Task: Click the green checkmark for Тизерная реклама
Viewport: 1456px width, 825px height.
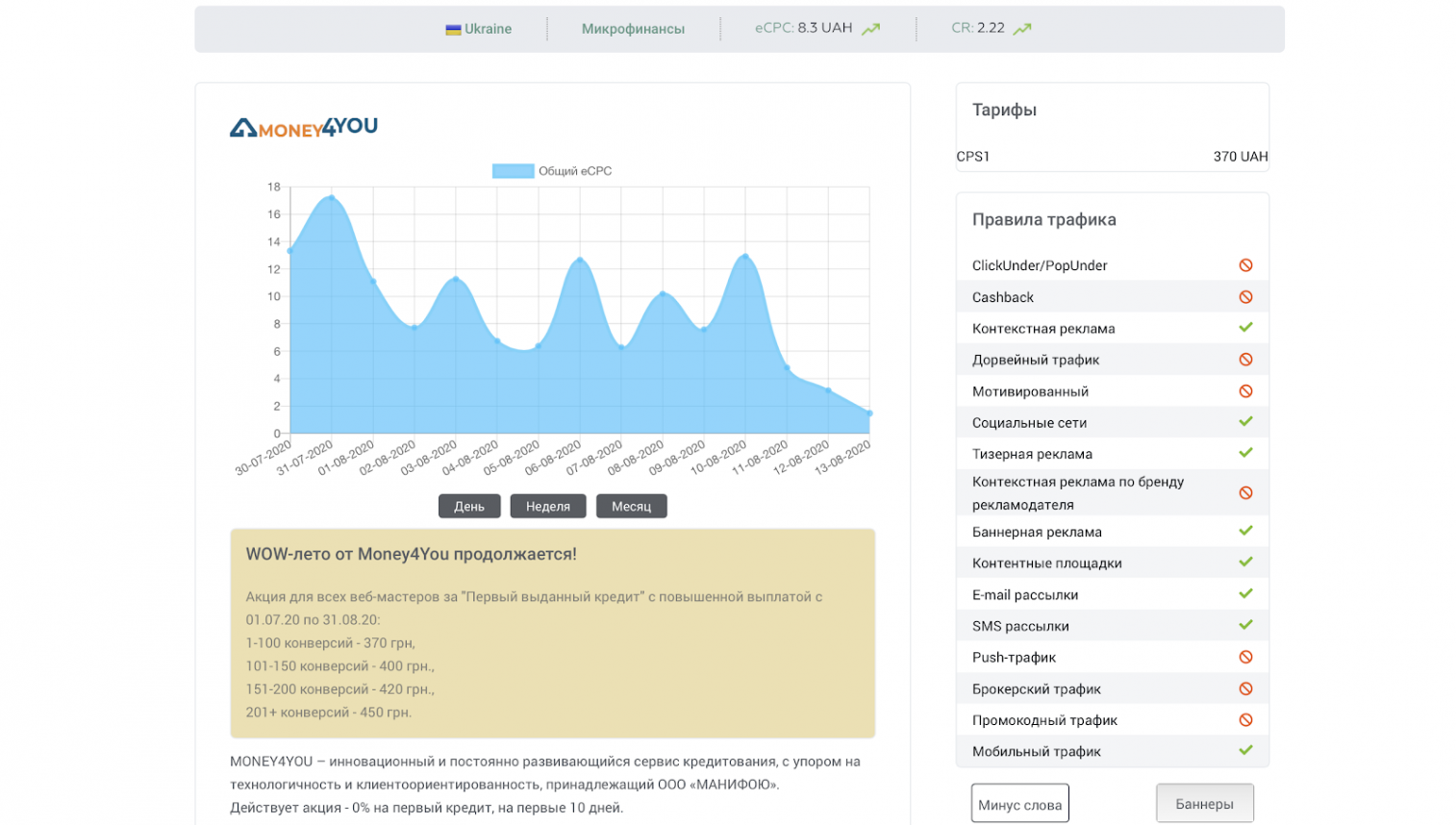Action: (1245, 453)
